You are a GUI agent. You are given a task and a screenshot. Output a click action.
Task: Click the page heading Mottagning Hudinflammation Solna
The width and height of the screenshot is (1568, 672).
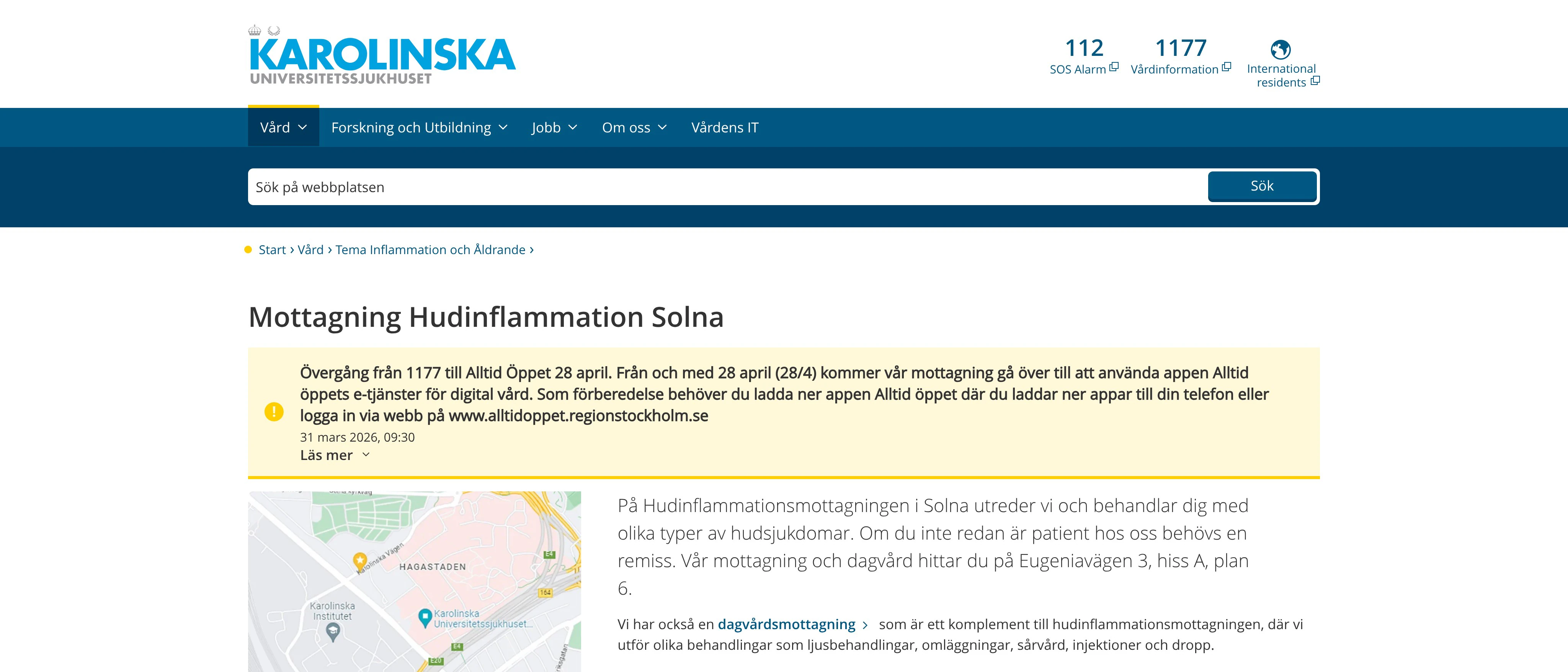486,317
